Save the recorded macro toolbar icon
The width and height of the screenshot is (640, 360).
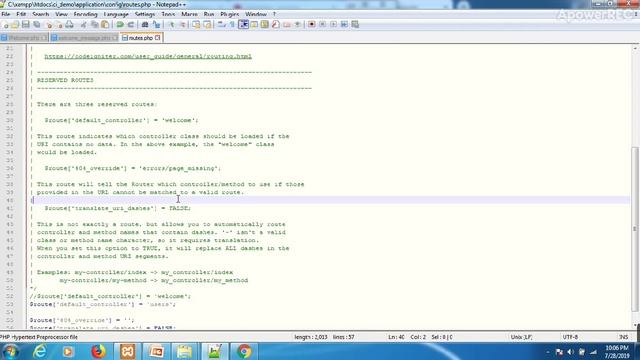click(355, 24)
